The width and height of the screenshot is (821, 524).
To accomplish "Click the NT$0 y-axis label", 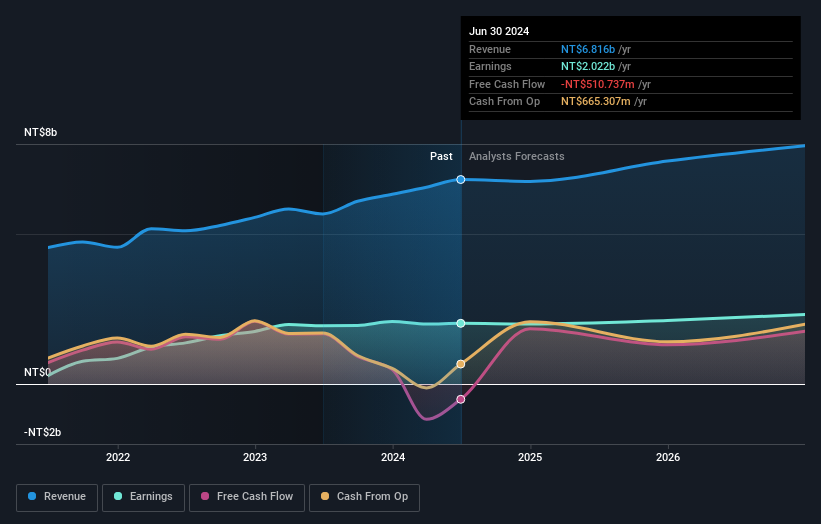I will click(x=37, y=372).
